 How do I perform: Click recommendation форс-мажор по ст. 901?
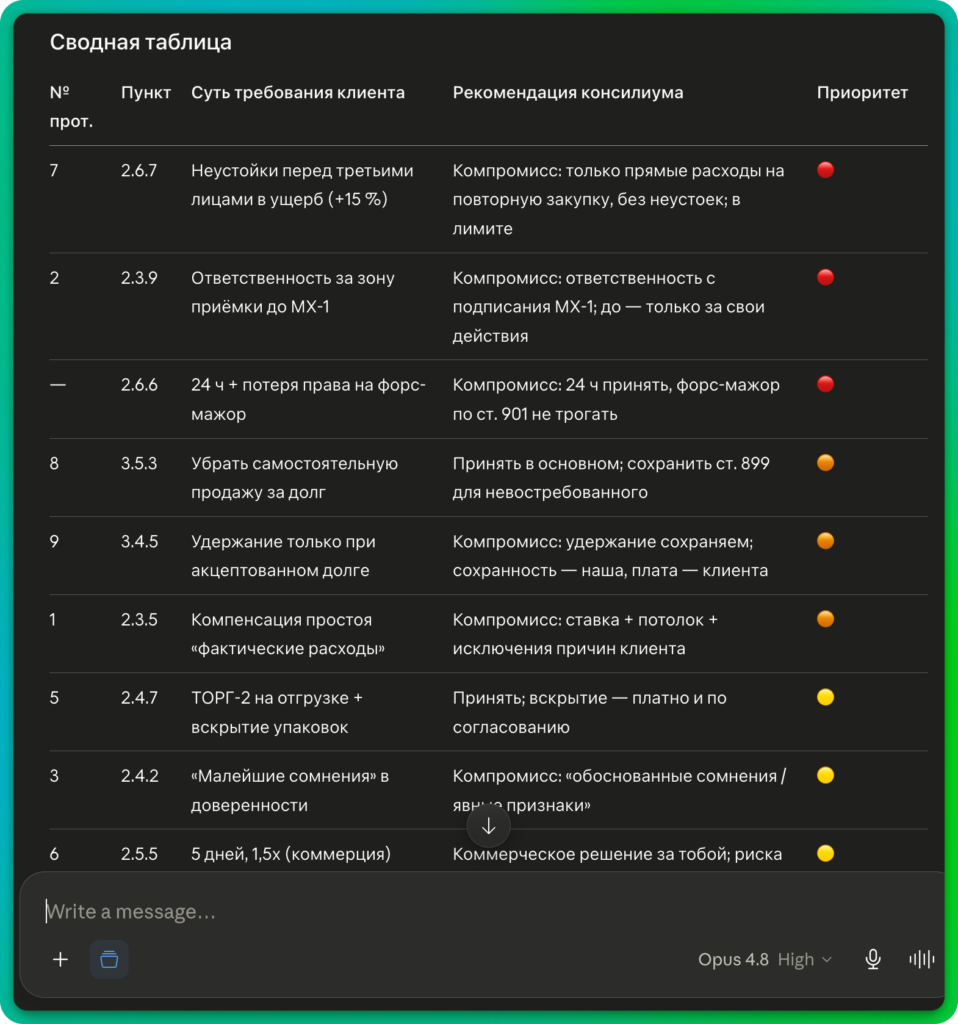point(616,400)
